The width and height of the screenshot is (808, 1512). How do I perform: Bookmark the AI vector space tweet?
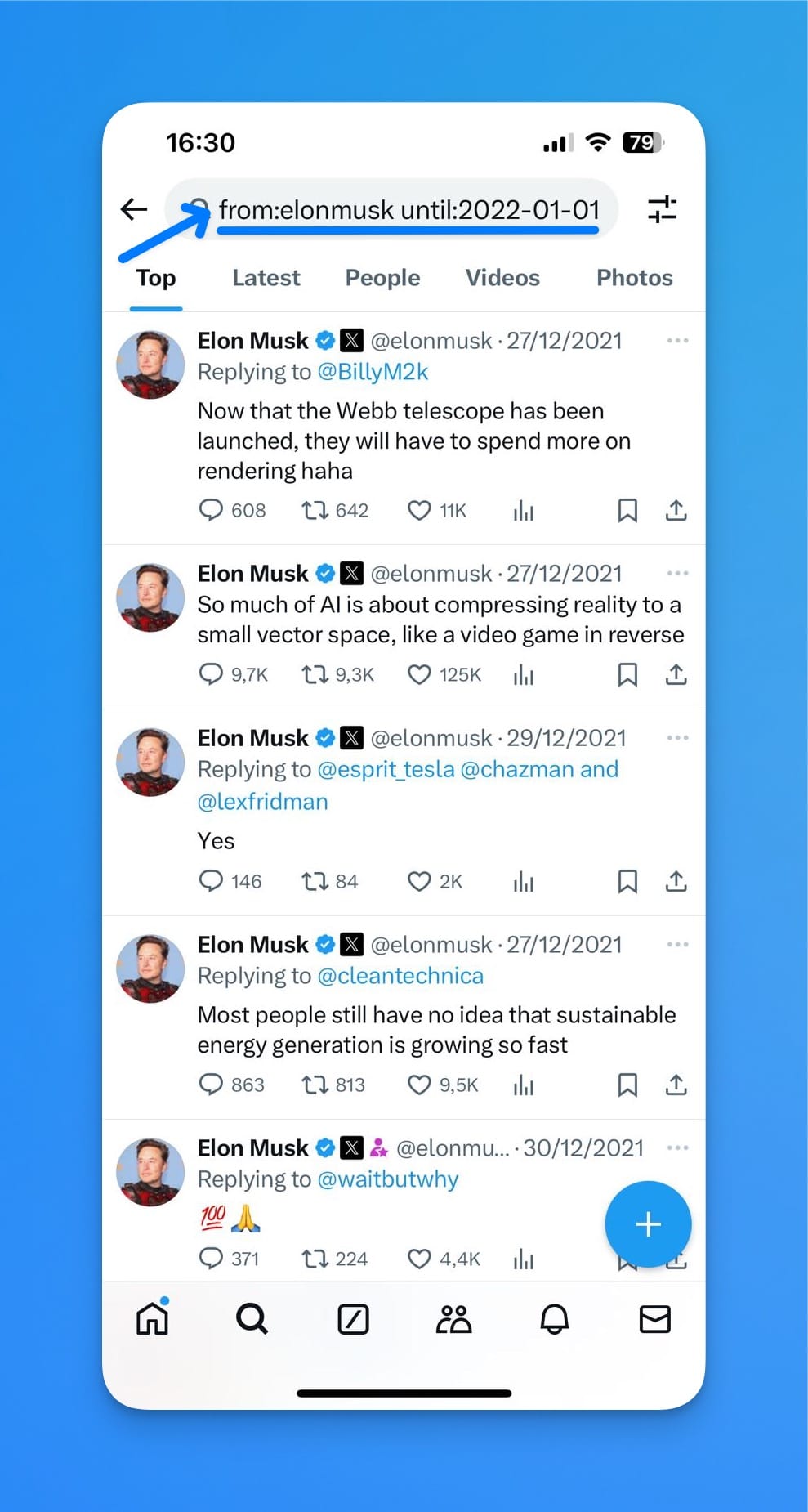pos(628,675)
